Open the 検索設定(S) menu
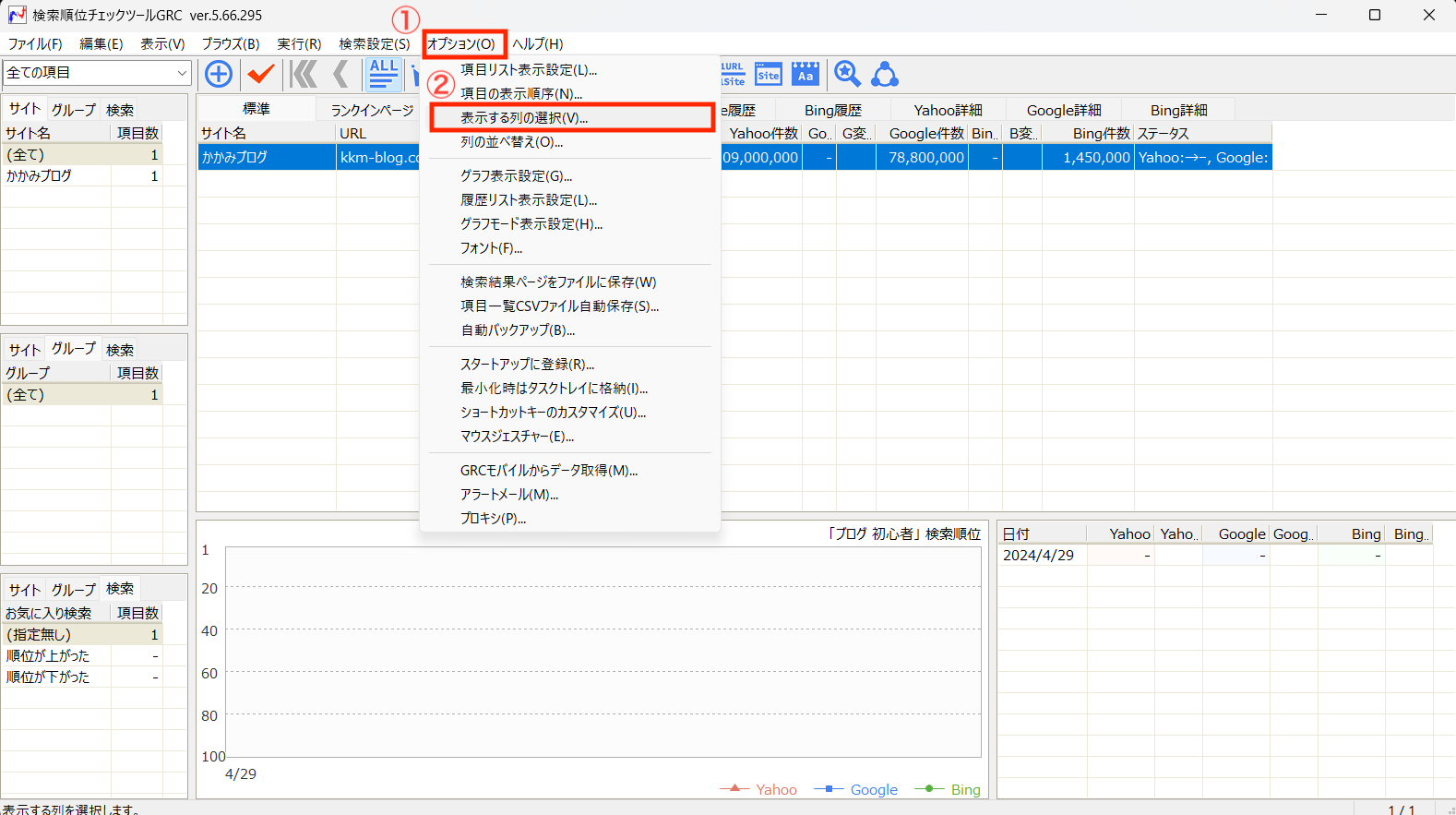This screenshot has height=815, width=1456. click(374, 43)
